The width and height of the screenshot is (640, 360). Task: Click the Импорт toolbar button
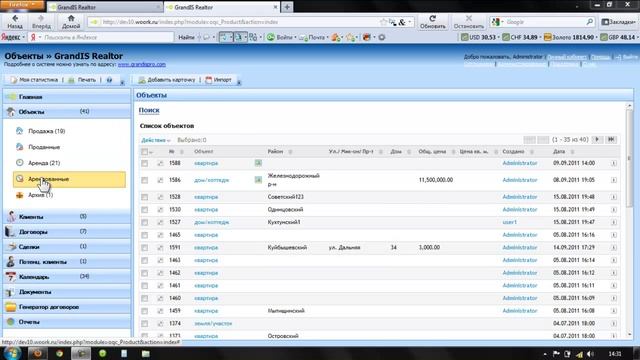pos(218,80)
